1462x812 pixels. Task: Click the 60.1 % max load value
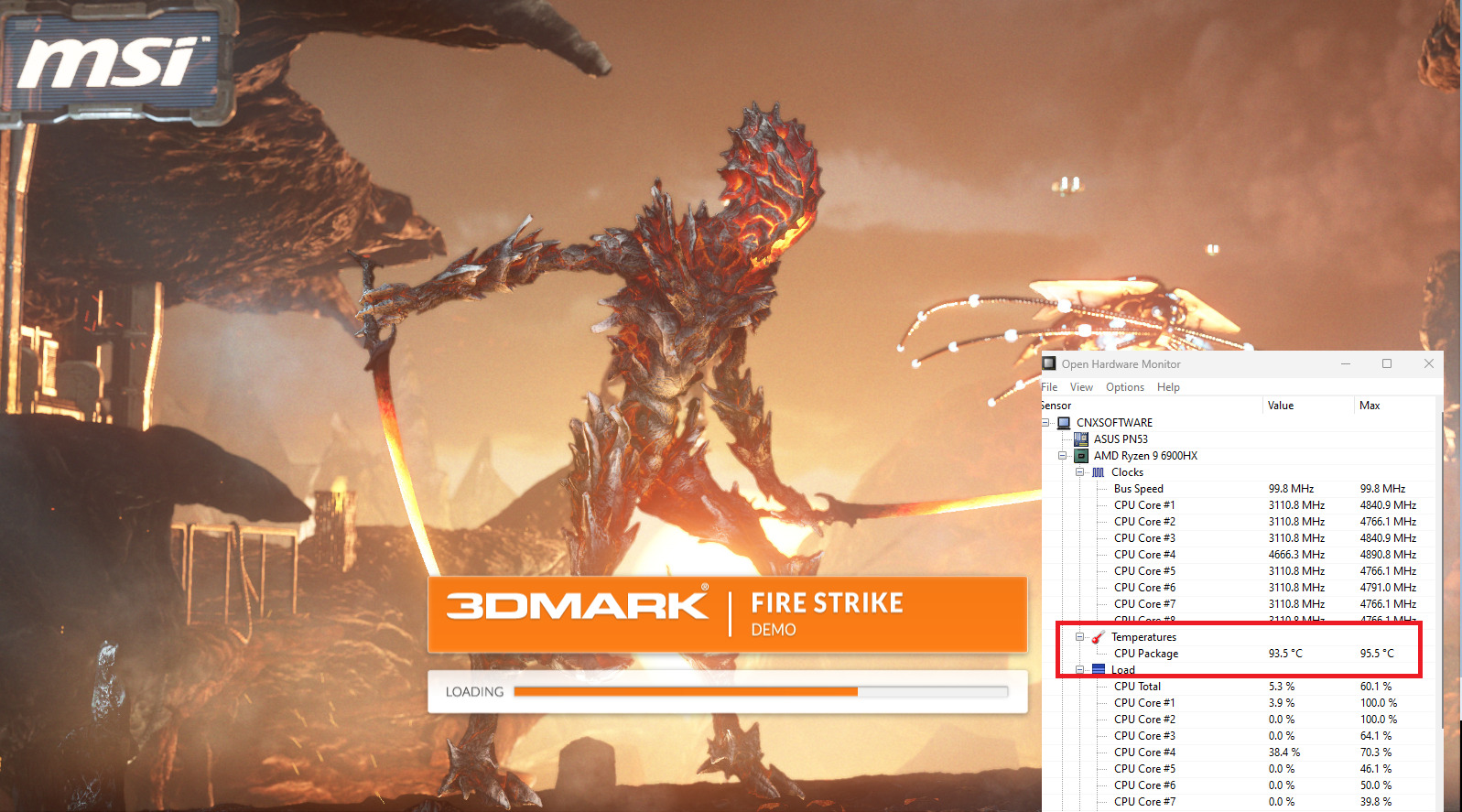(x=1376, y=687)
